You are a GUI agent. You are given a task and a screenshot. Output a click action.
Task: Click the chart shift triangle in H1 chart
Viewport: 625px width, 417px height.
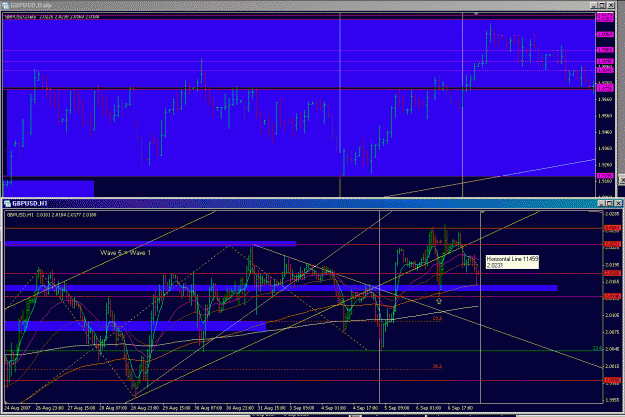pos(482,212)
